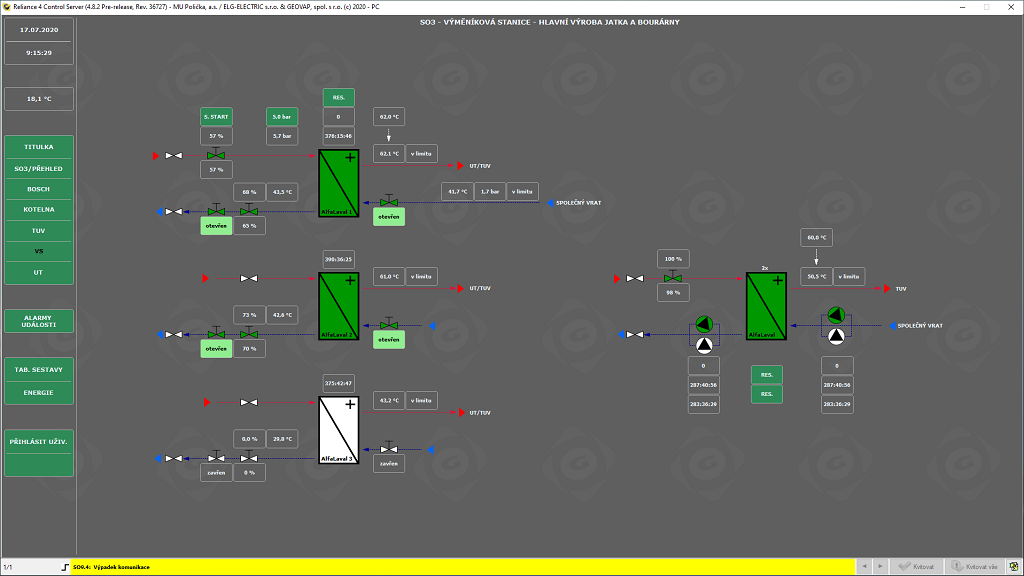
Task: Click the green valve under the 100 % box
Action: tap(674, 278)
